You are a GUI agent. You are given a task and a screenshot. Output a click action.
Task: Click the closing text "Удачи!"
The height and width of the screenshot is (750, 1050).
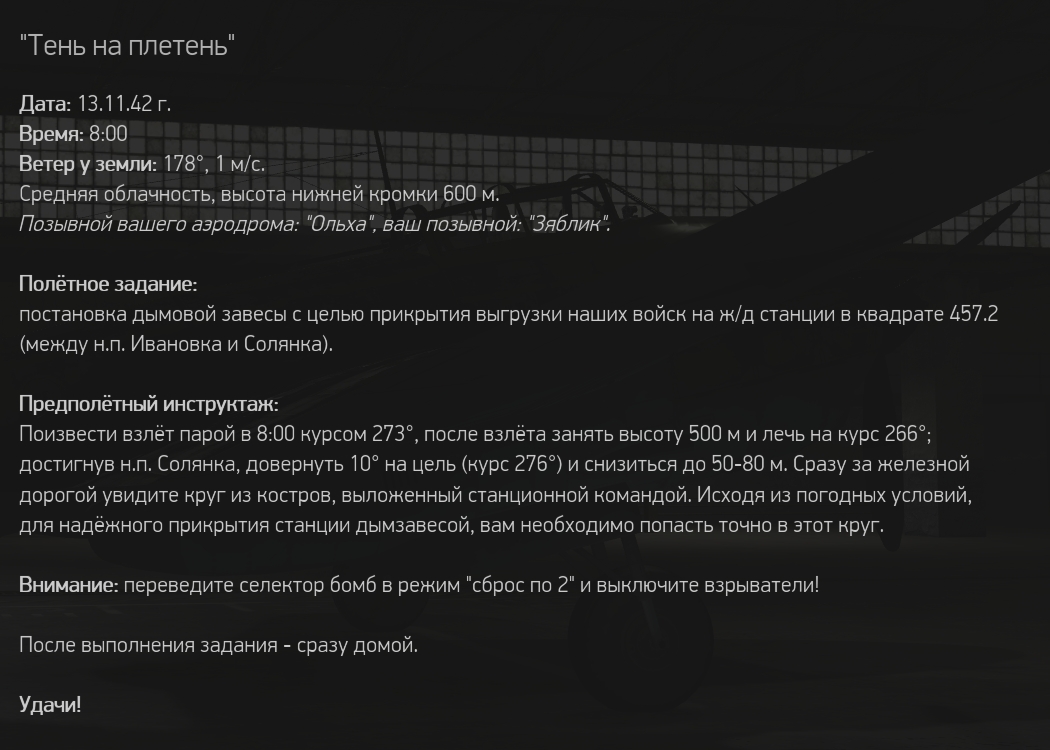[50, 704]
